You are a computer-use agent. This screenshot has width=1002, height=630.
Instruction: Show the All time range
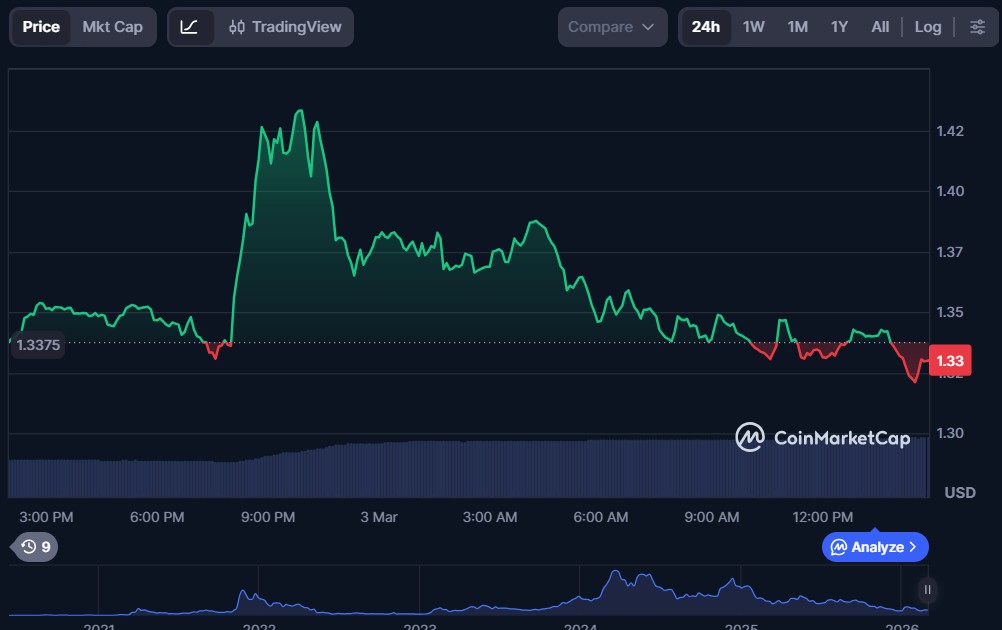880,27
